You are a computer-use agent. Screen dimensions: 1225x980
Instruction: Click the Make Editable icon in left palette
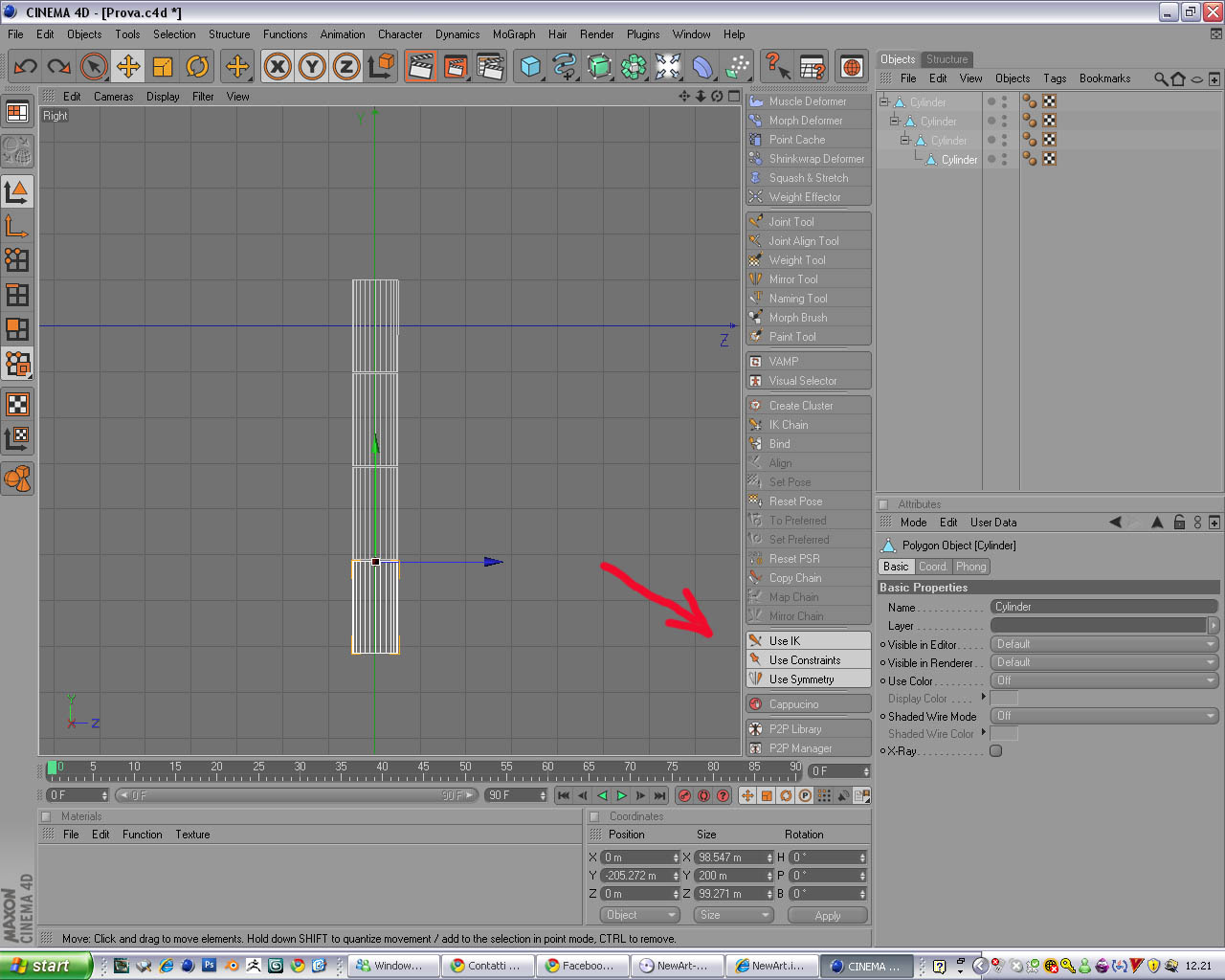17,149
